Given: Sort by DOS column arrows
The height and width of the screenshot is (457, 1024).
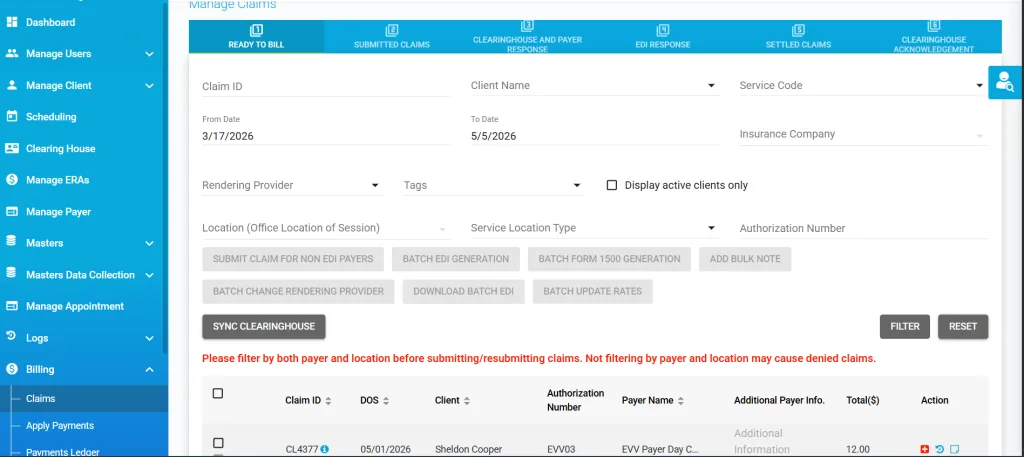Looking at the screenshot, I should click(386, 401).
